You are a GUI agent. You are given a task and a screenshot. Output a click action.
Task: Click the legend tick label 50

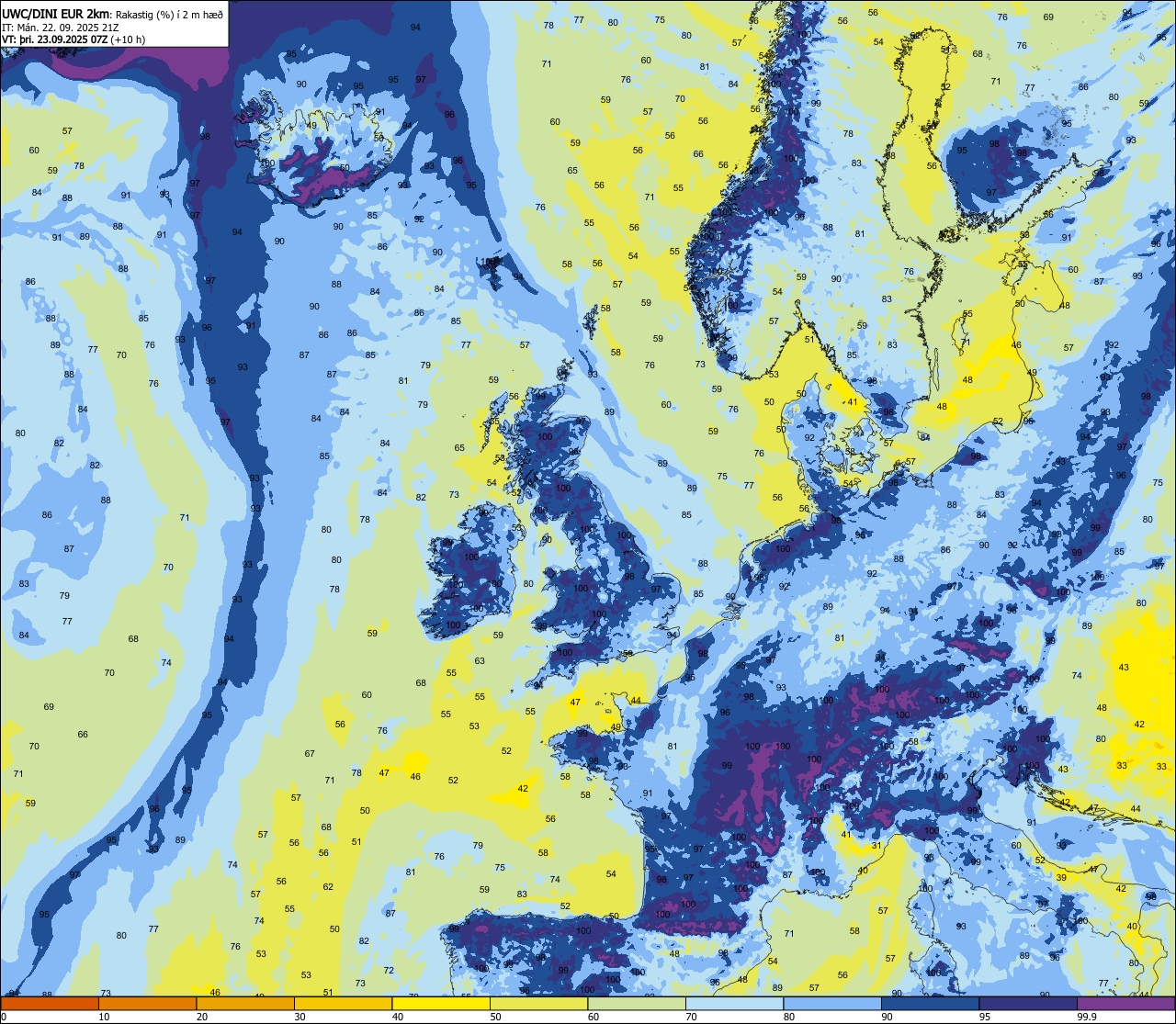[x=496, y=1017]
